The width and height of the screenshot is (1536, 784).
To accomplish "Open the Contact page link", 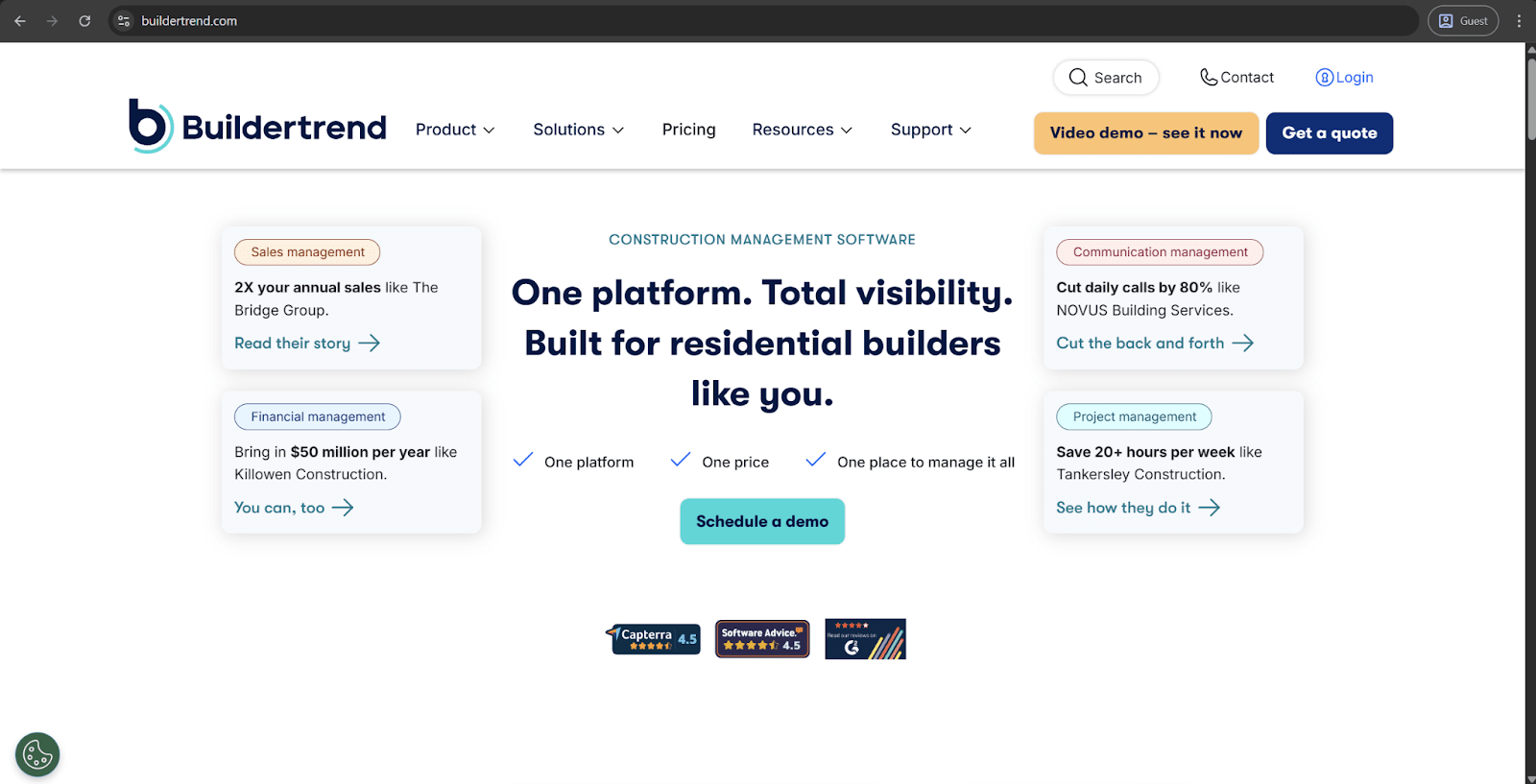I will pos(1236,78).
